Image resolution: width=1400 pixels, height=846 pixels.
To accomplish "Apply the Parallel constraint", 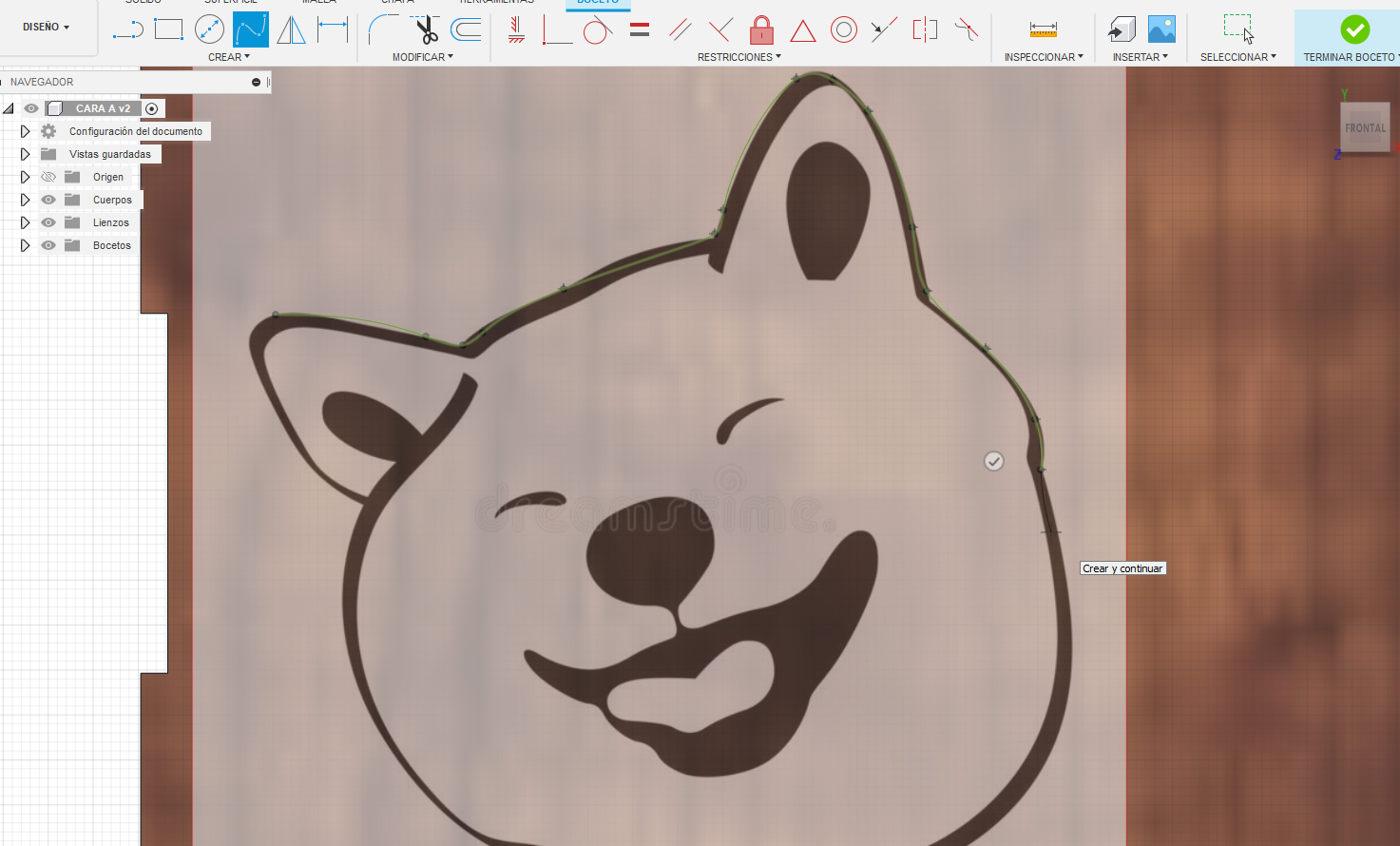I will pyautogui.click(x=680, y=30).
